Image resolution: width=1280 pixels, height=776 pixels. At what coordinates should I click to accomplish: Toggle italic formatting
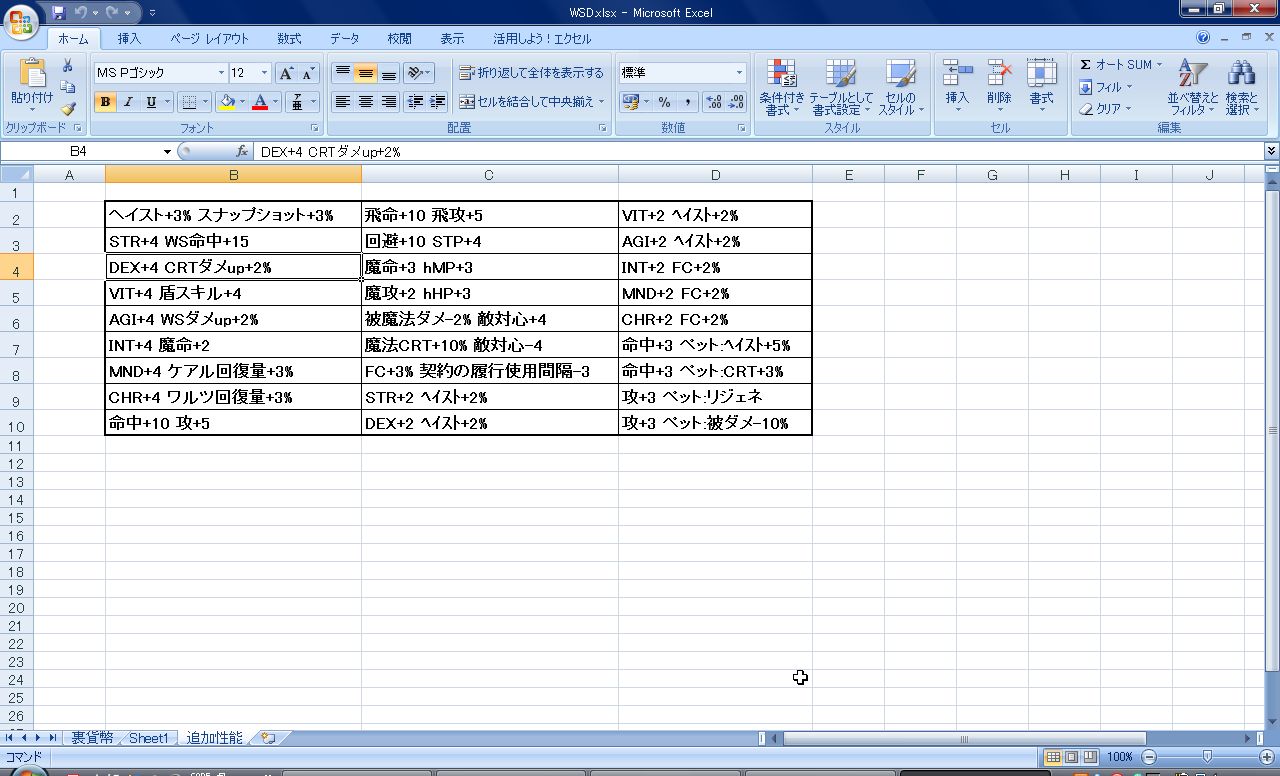click(x=128, y=102)
